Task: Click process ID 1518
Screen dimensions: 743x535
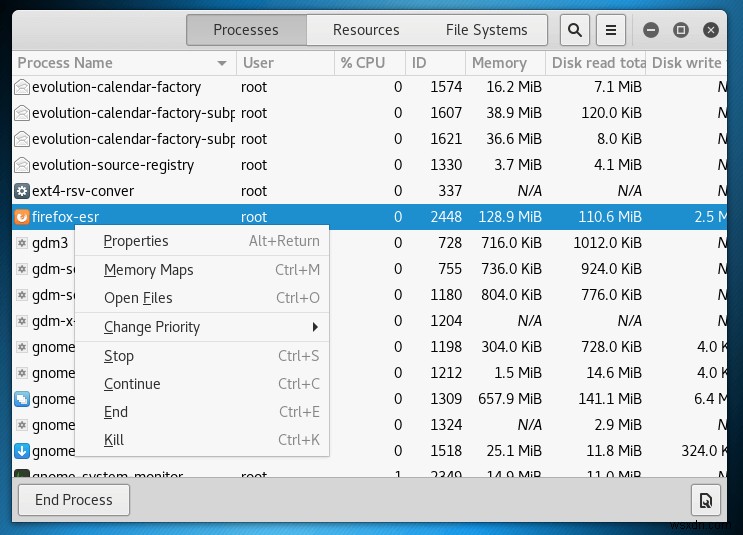Action: click(x=446, y=451)
